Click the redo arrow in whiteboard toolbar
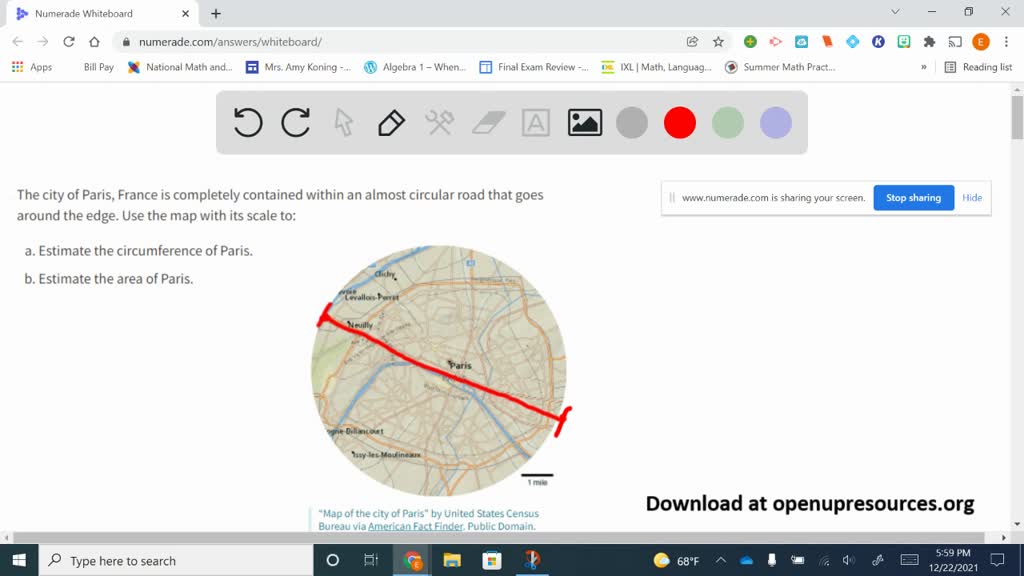This screenshot has height=576, width=1024. click(x=296, y=122)
